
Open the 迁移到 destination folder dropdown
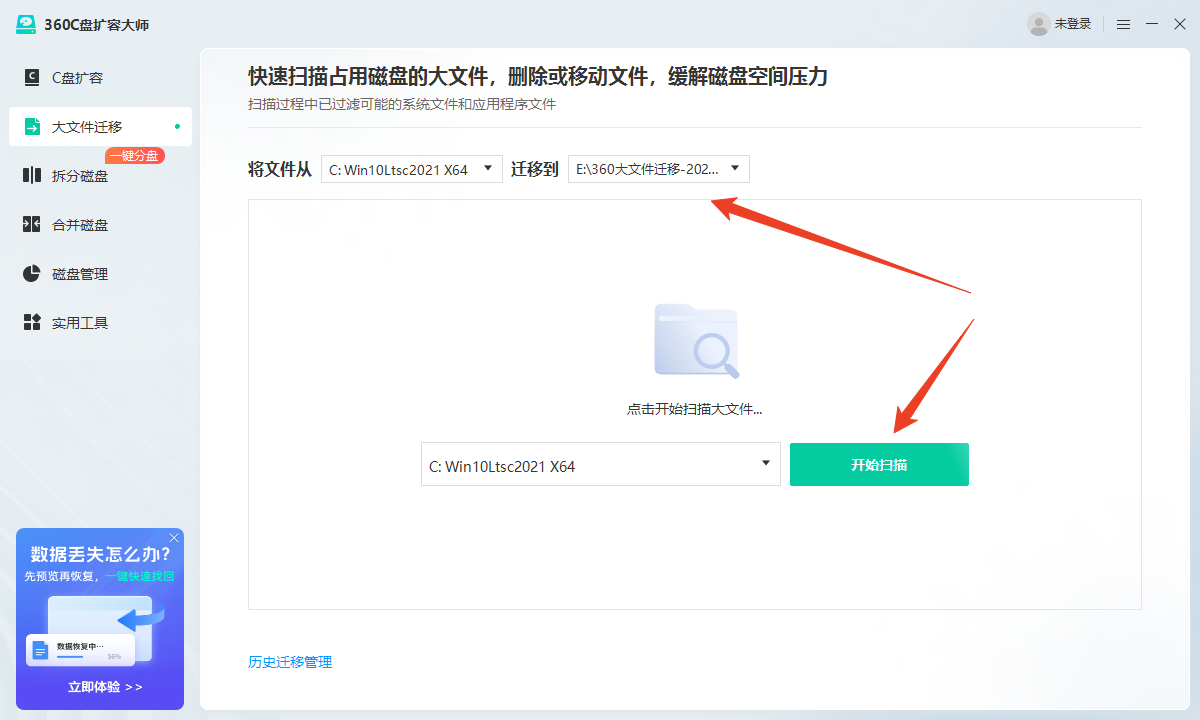pos(658,168)
